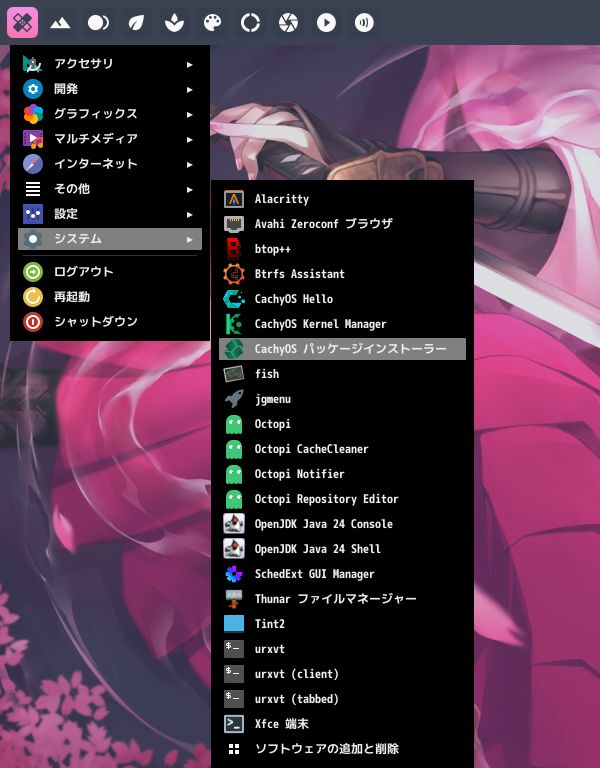
Task: Expand the インターネット submenu arrow
Action: click(190, 164)
